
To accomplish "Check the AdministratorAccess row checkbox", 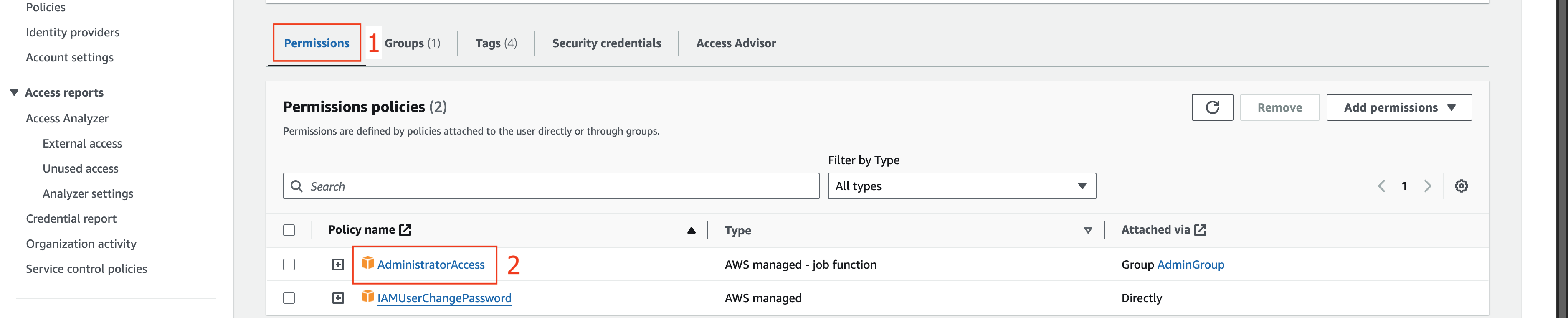I will [x=289, y=265].
